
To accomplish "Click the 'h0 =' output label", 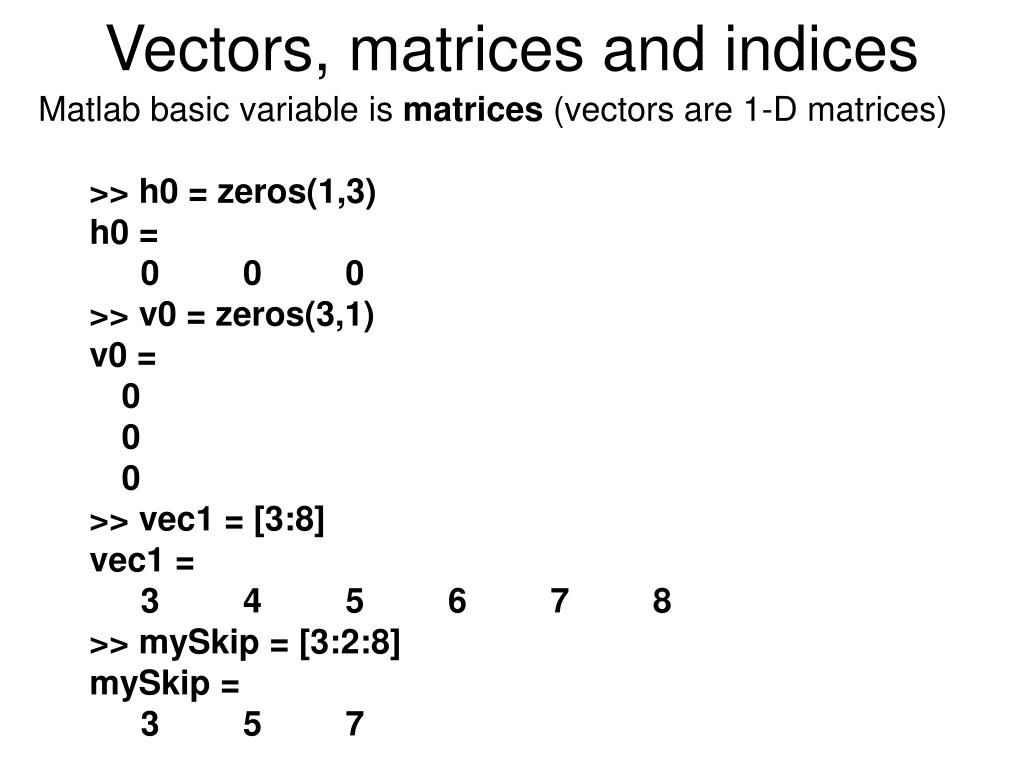I will pyautogui.click(x=124, y=232).
